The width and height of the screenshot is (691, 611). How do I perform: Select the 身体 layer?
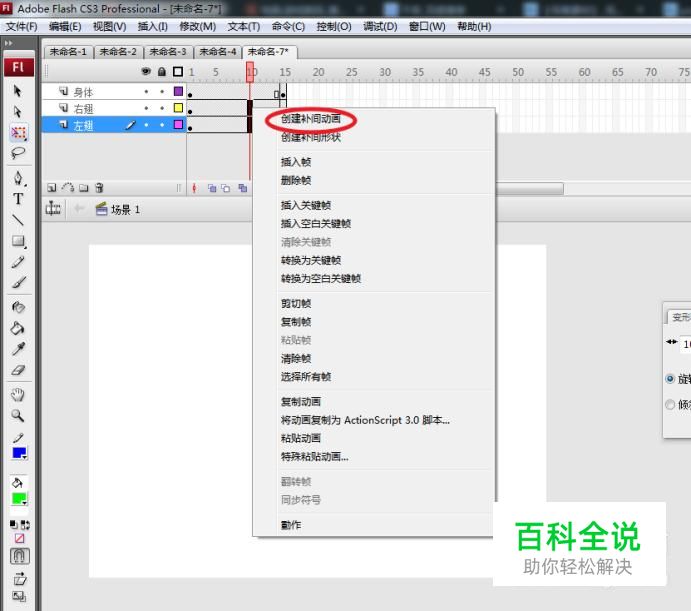pyautogui.click(x=83, y=92)
